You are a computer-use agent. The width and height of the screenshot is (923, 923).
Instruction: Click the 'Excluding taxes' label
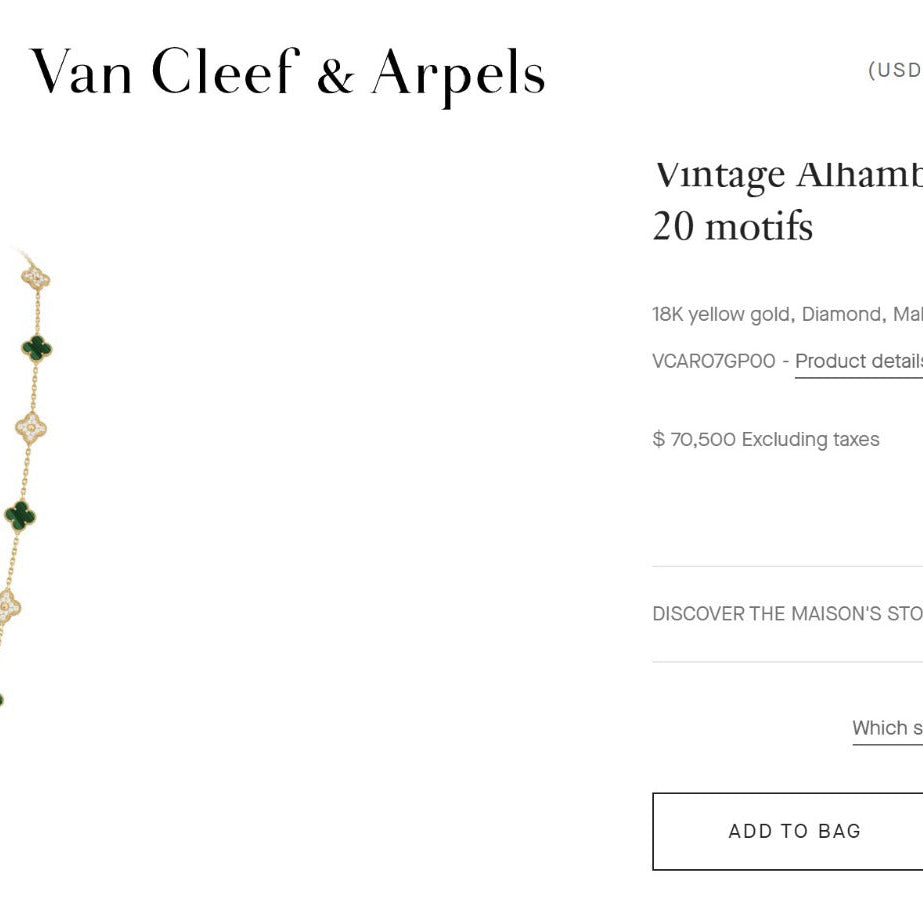coord(811,439)
